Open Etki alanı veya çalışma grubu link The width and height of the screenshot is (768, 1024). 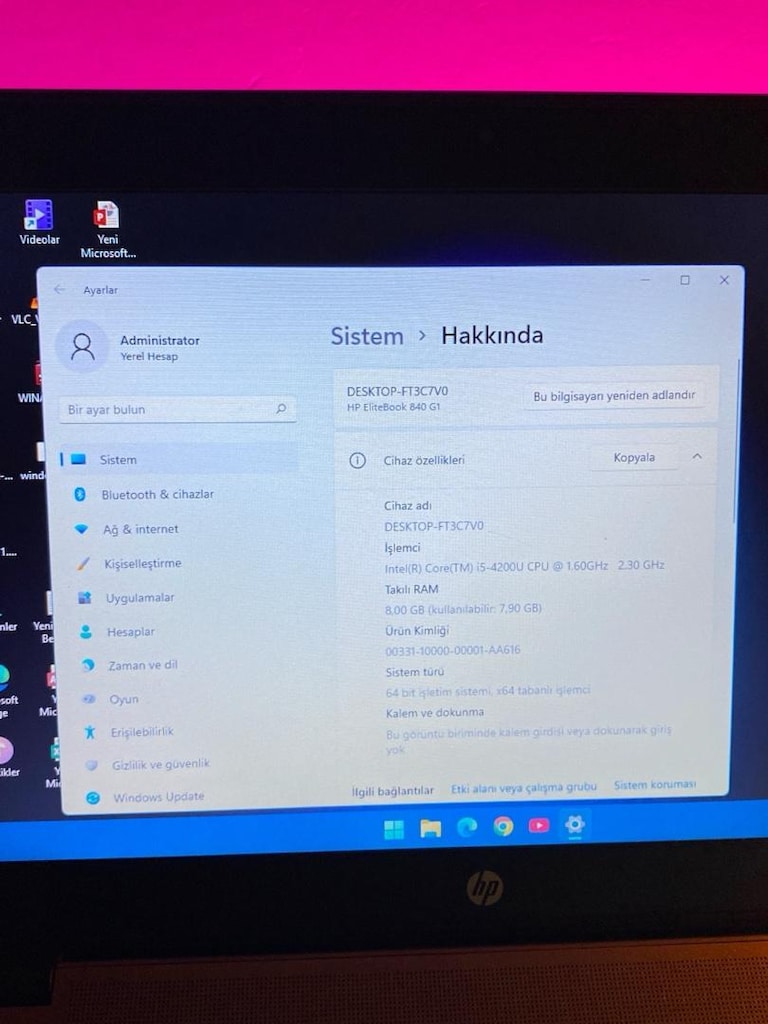point(524,788)
